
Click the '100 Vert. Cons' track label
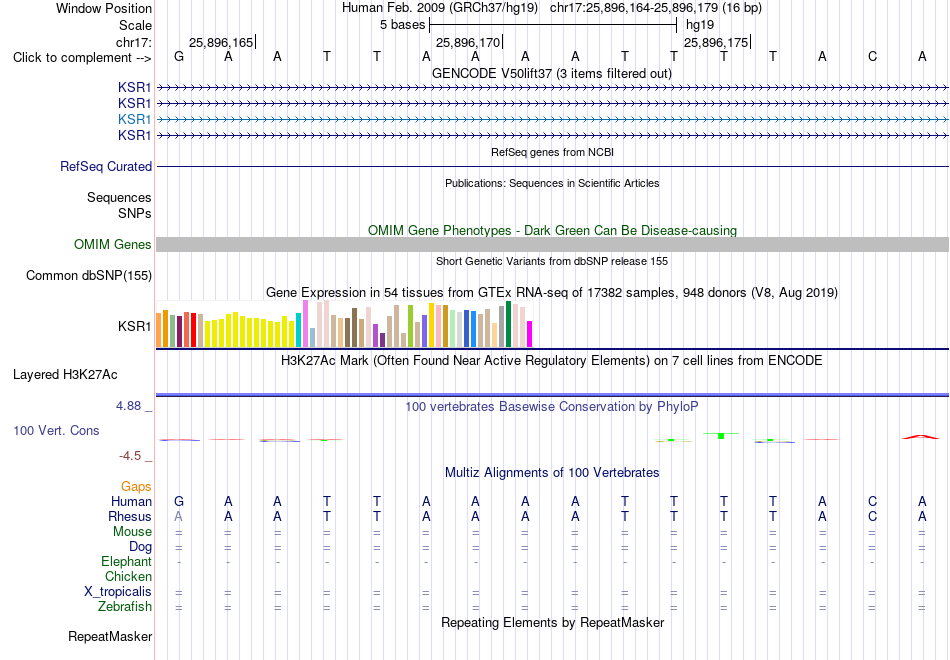(x=56, y=430)
